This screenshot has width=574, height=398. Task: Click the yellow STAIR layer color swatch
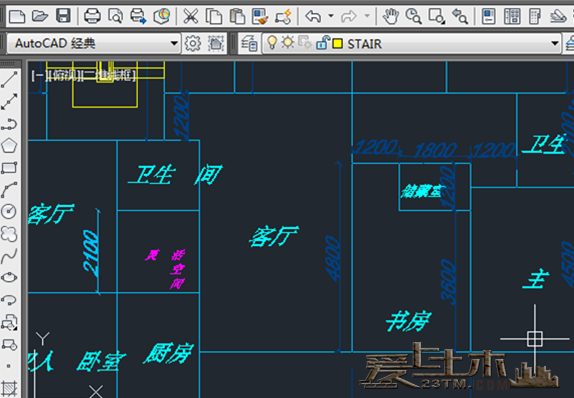pos(338,44)
